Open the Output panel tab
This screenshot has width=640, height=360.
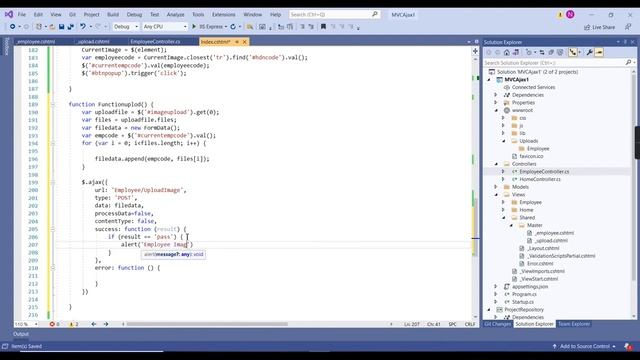[x=21, y=334]
